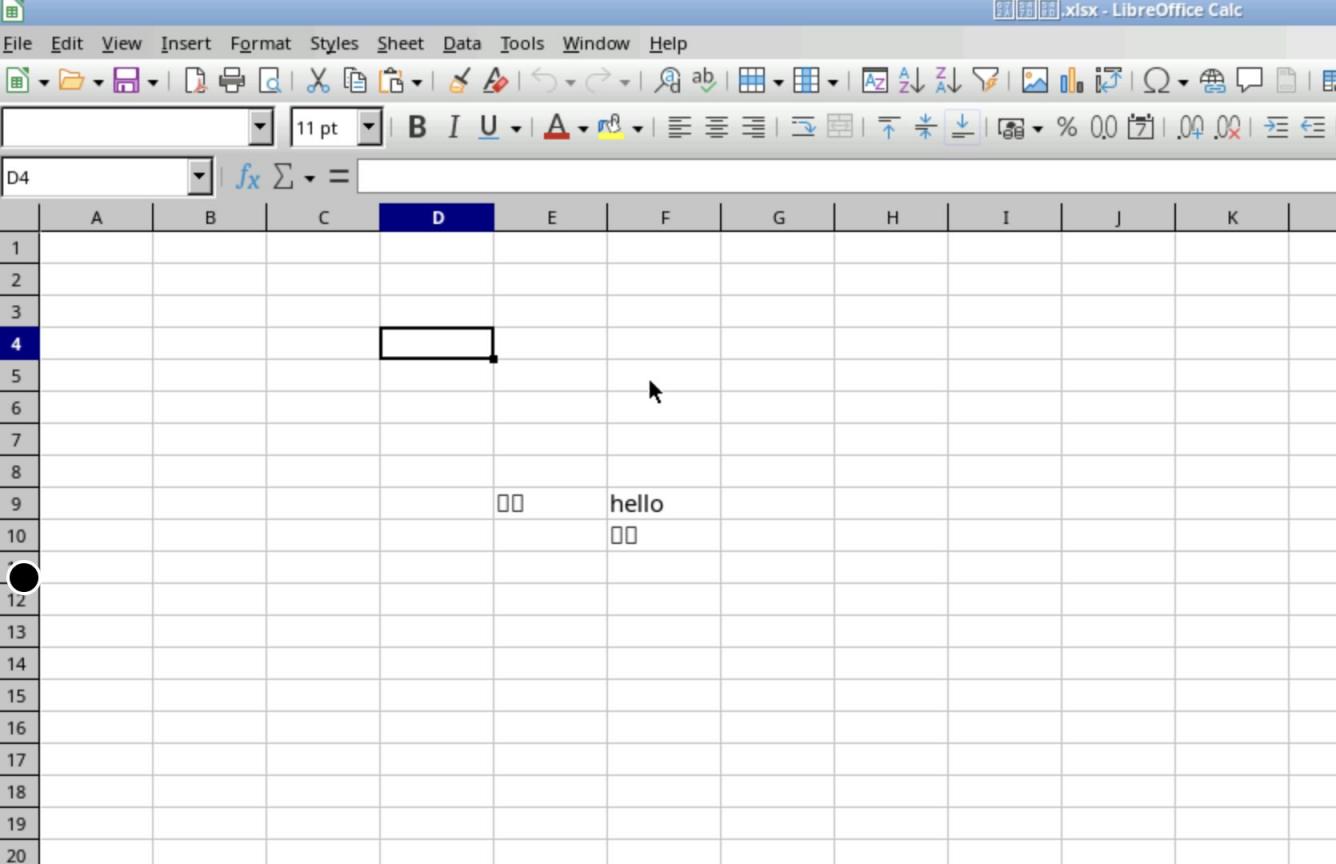Click the Sort Ascending icon

tap(911, 81)
